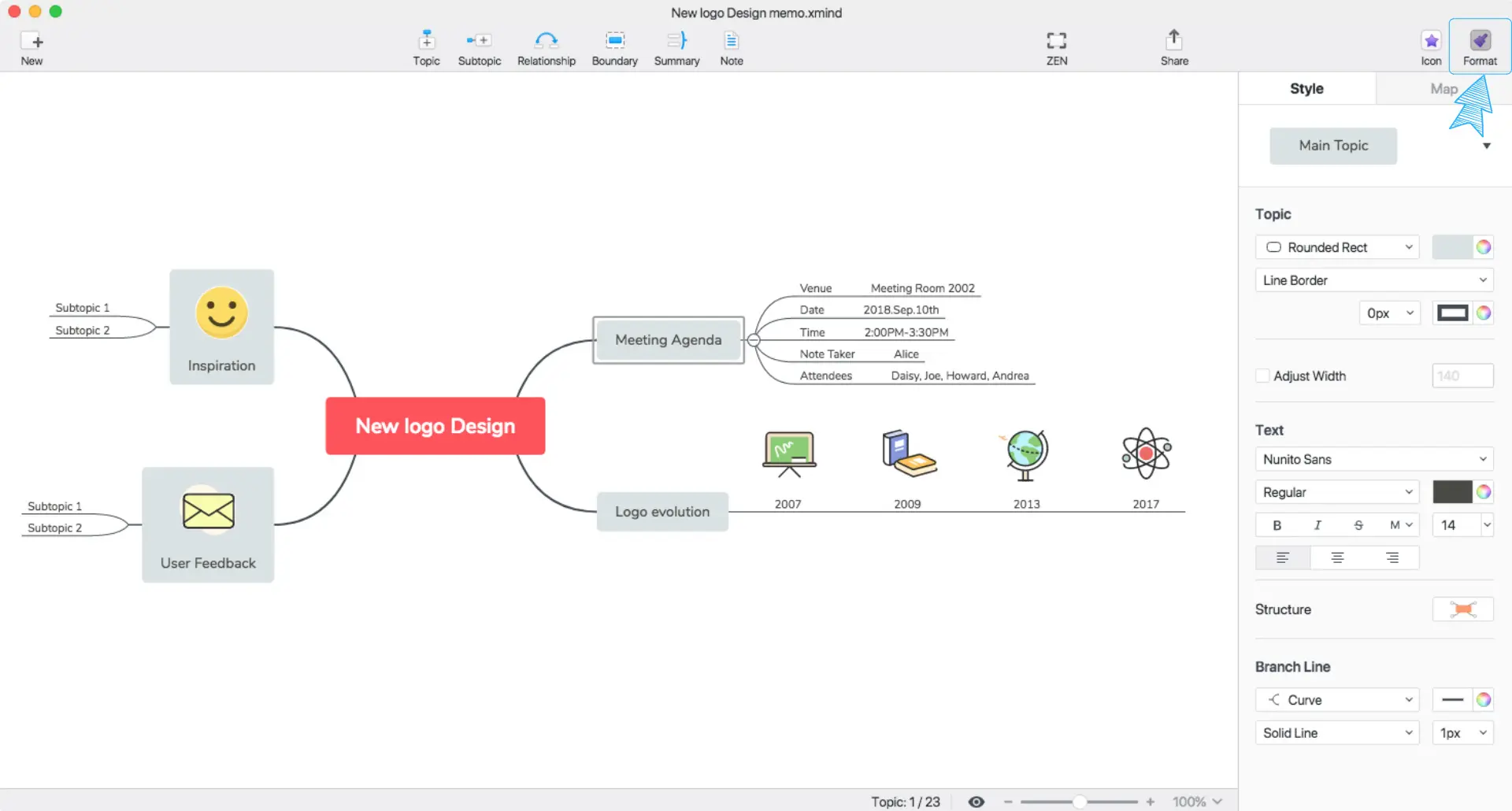Image resolution: width=1512 pixels, height=811 pixels.
Task: Toggle the Format panel
Action: (x=1480, y=47)
